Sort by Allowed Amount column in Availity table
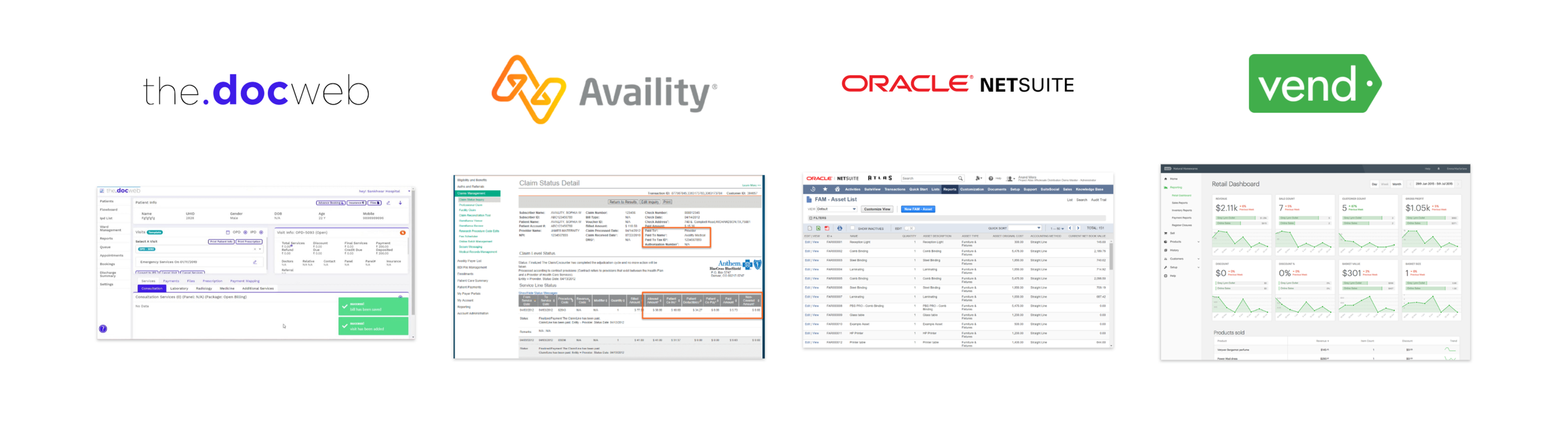 (653, 300)
